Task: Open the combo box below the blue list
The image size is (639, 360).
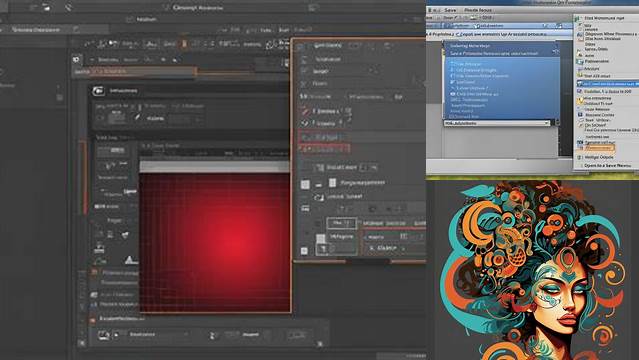Action: (497, 123)
